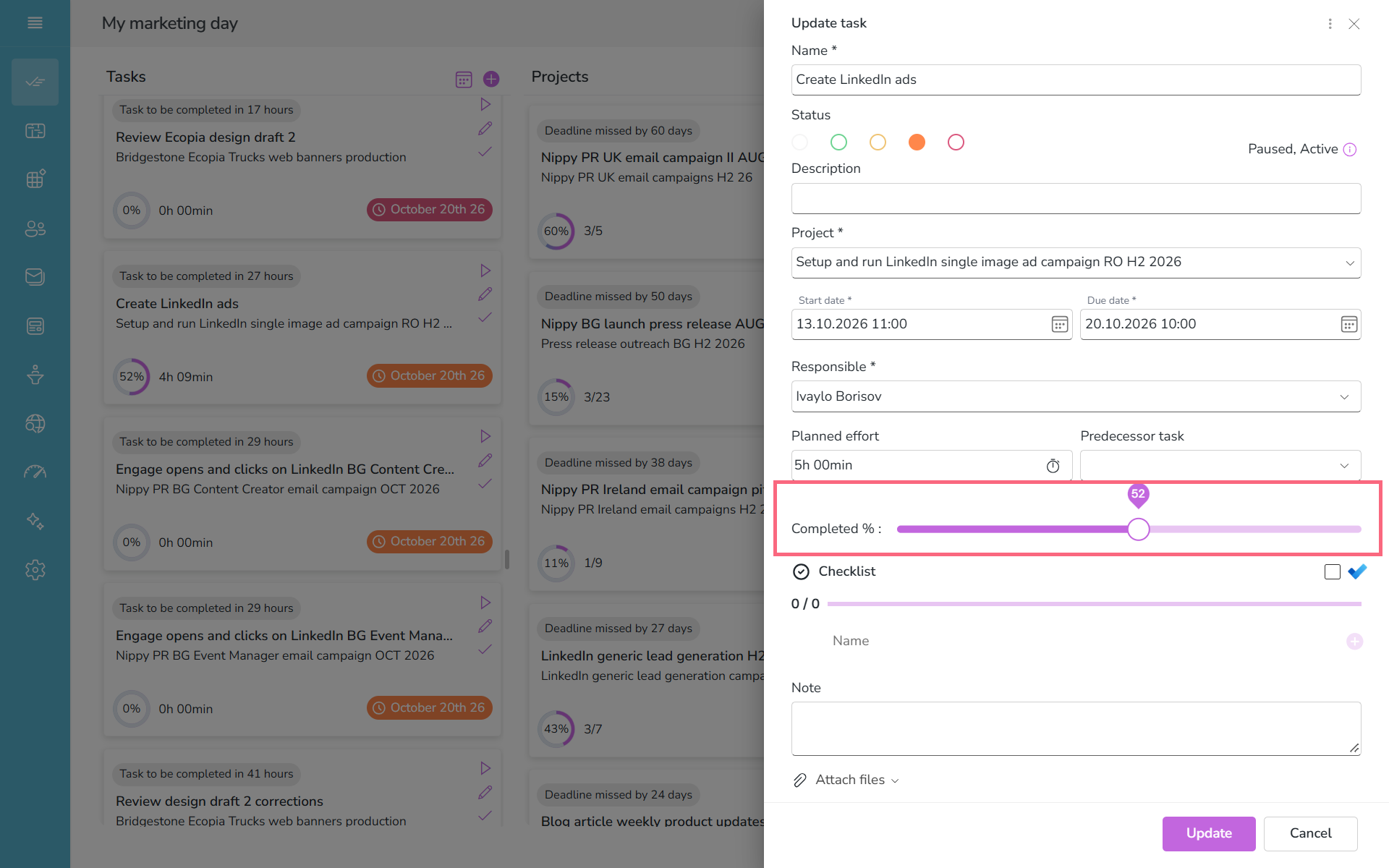Tick the Checklist checkbox

[x=1333, y=572]
